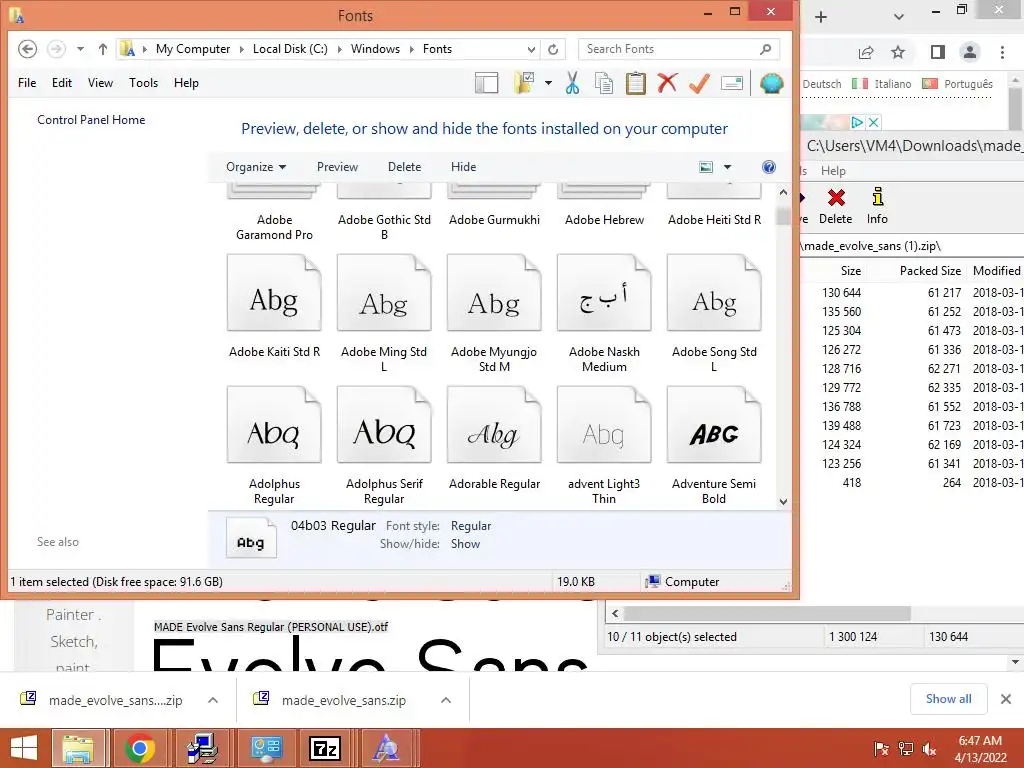The width and height of the screenshot is (1024, 768).
Task: Click the Up one level arrow
Action: pyautogui.click(x=103, y=49)
